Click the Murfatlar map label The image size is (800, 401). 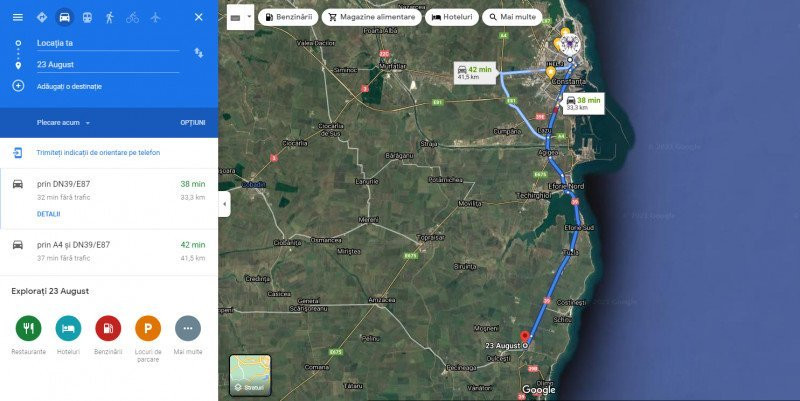[x=393, y=66]
